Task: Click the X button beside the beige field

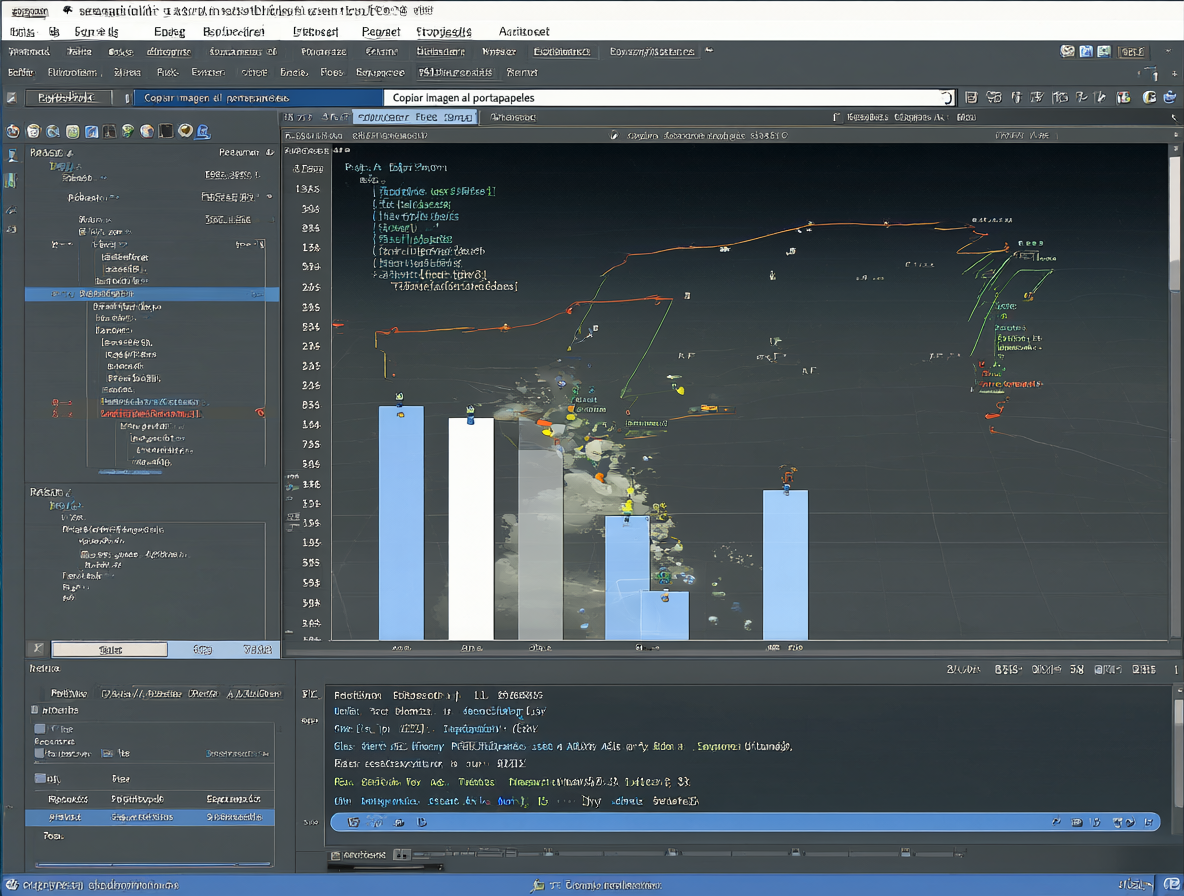Action: [38, 648]
